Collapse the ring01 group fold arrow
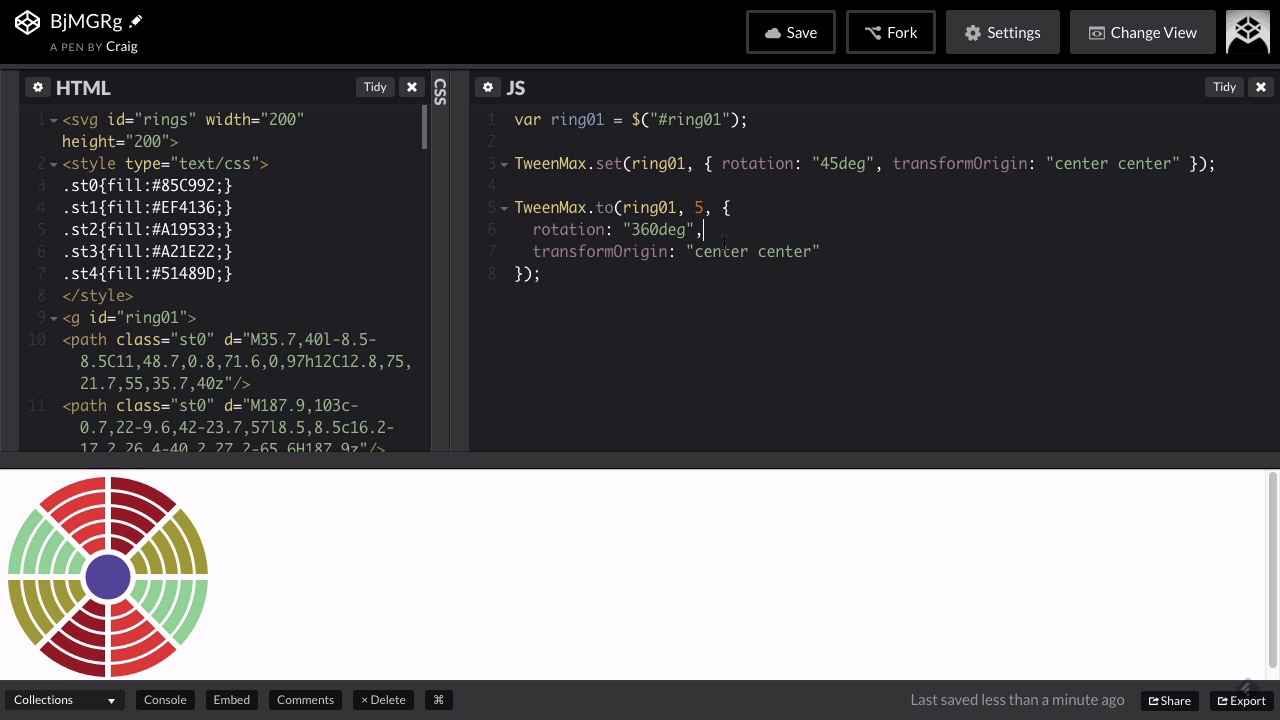The width and height of the screenshot is (1280, 720). tap(54, 318)
